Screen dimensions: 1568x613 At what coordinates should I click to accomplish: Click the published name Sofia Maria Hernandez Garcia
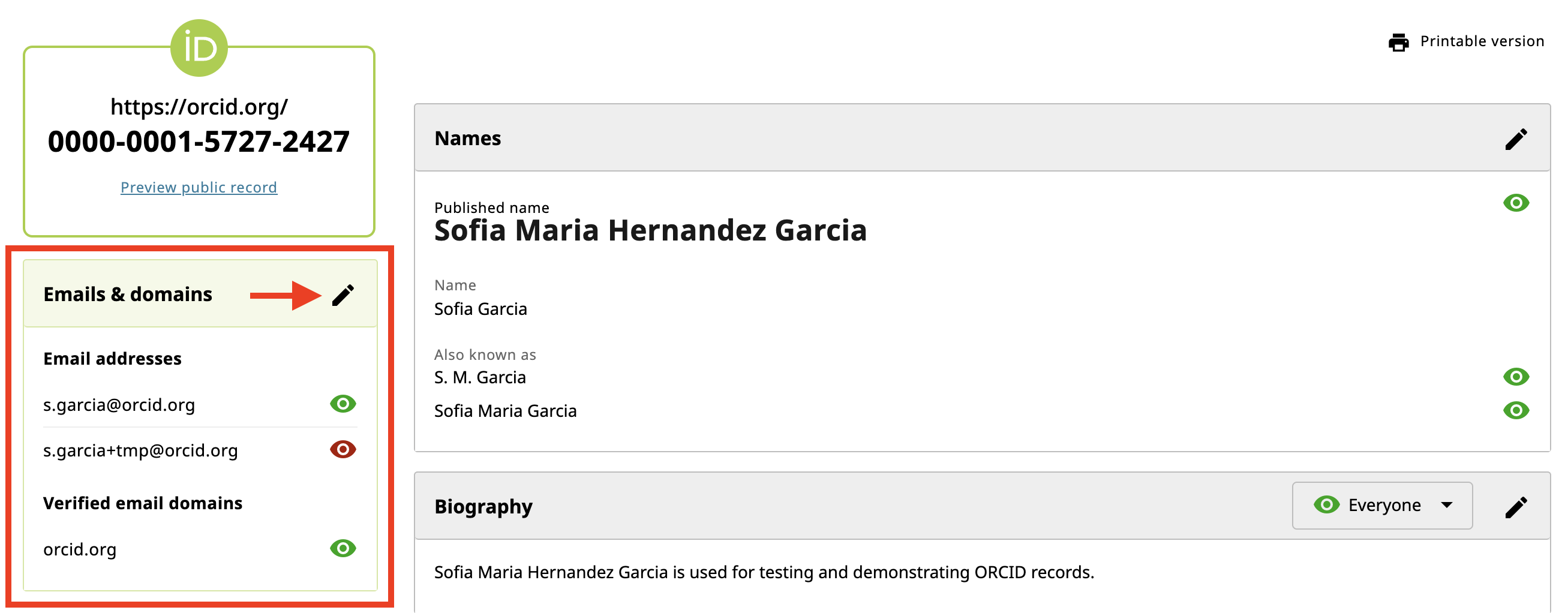point(650,231)
